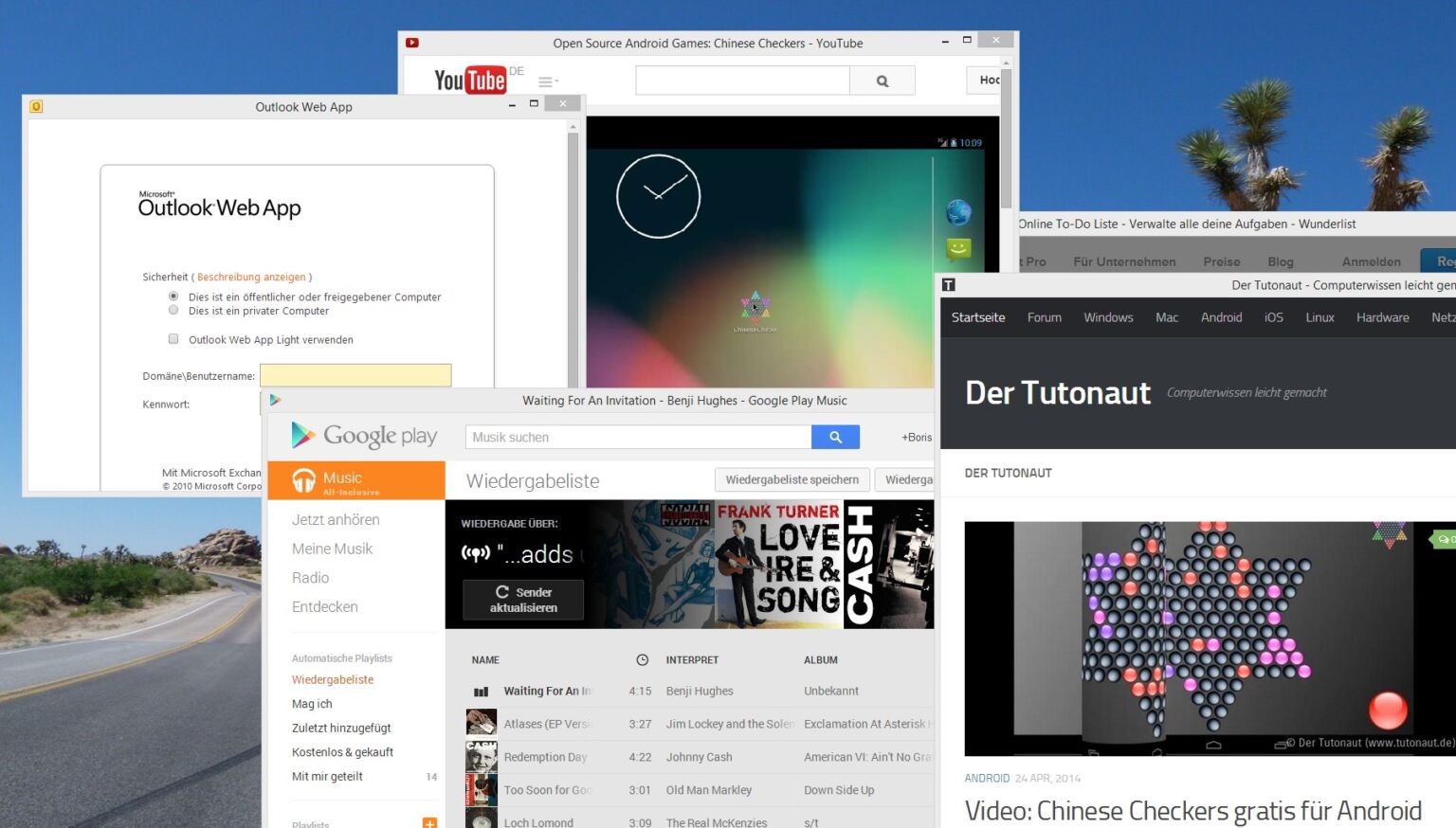The width and height of the screenshot is (1456, 828).
Task: Open 'Beschreibung anzeigen' in Outlook Web App
Action: (x=251, y=277)
